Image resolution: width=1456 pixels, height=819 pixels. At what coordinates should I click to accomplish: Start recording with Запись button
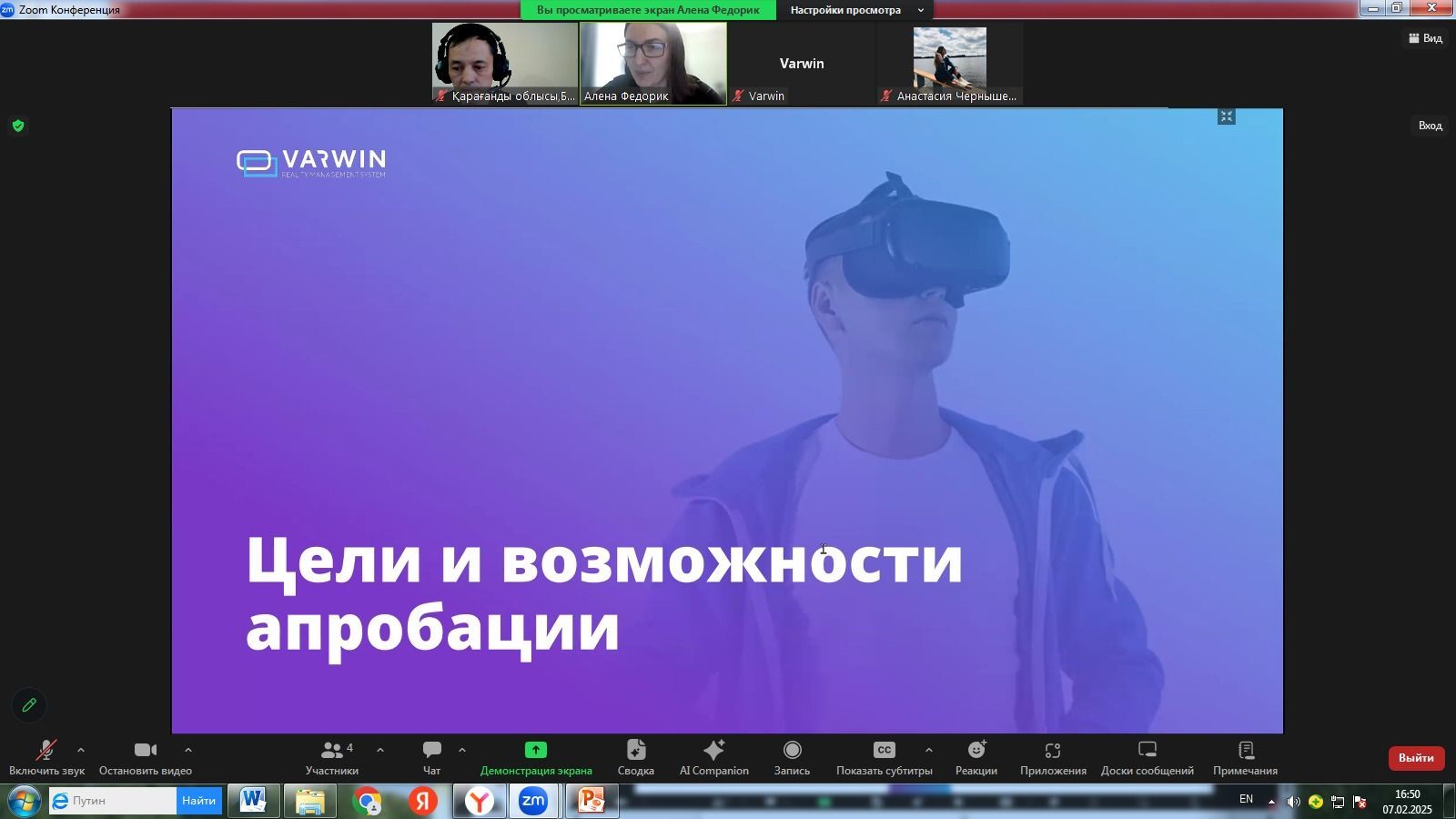coord(792,757)
